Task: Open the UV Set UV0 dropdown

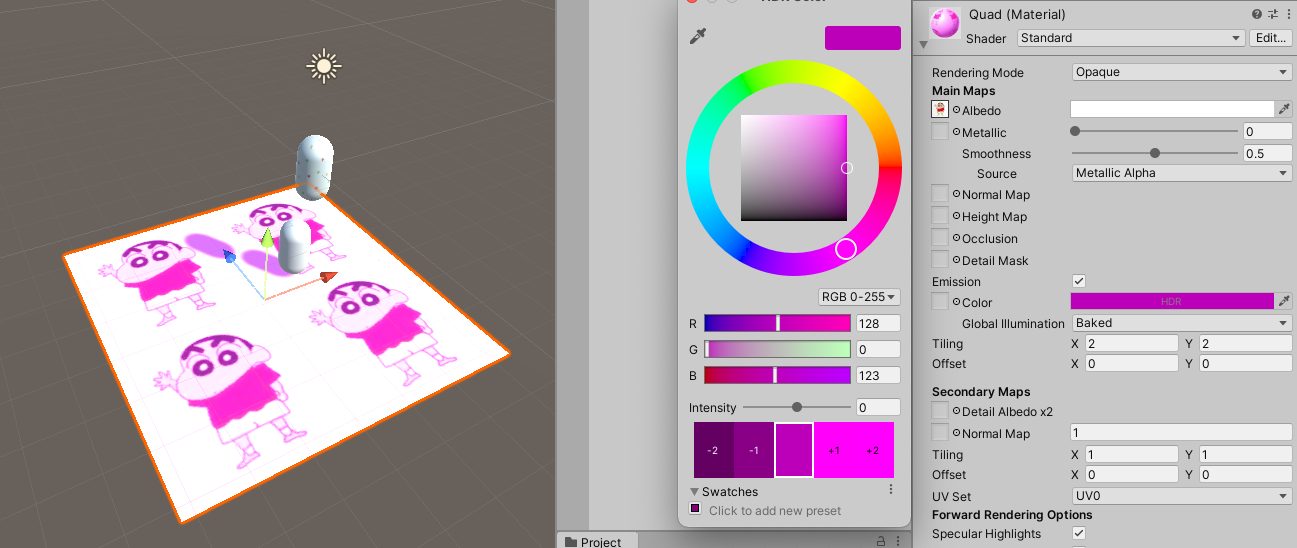Action: coord(1182,496)
